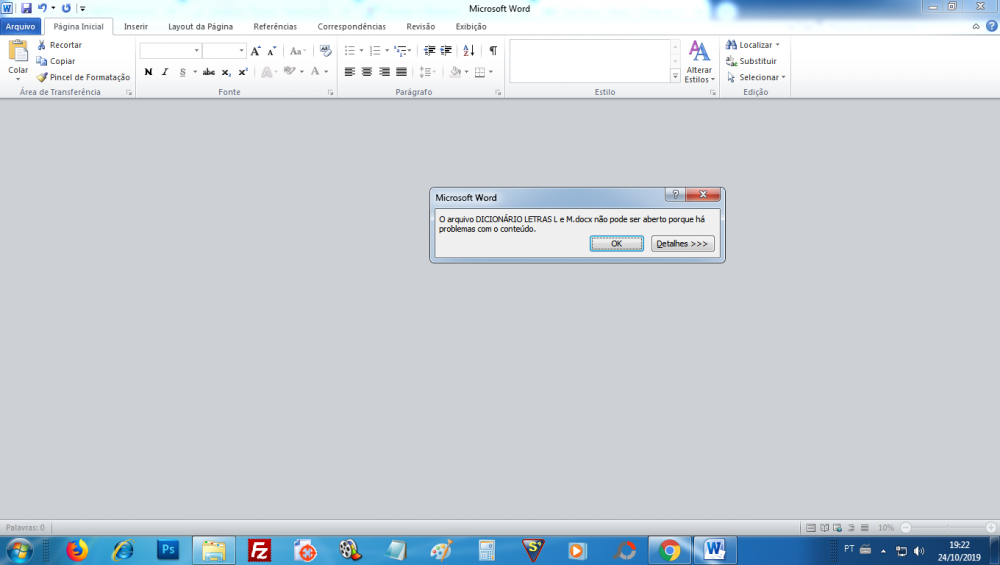
Task: Expand the styles gallery more arrow
Action: 675,76
